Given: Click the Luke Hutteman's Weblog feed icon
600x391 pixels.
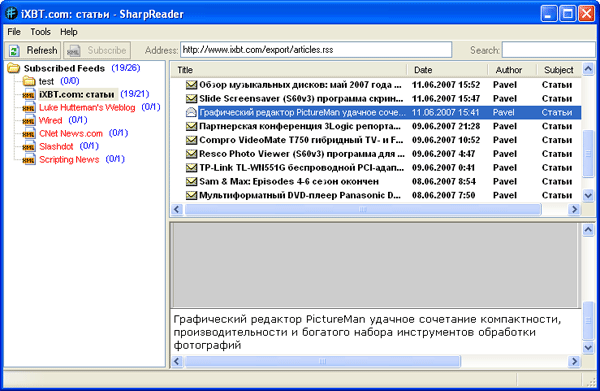Looking at the screenshot, I should pyautogui.click(x=29, y=108).
